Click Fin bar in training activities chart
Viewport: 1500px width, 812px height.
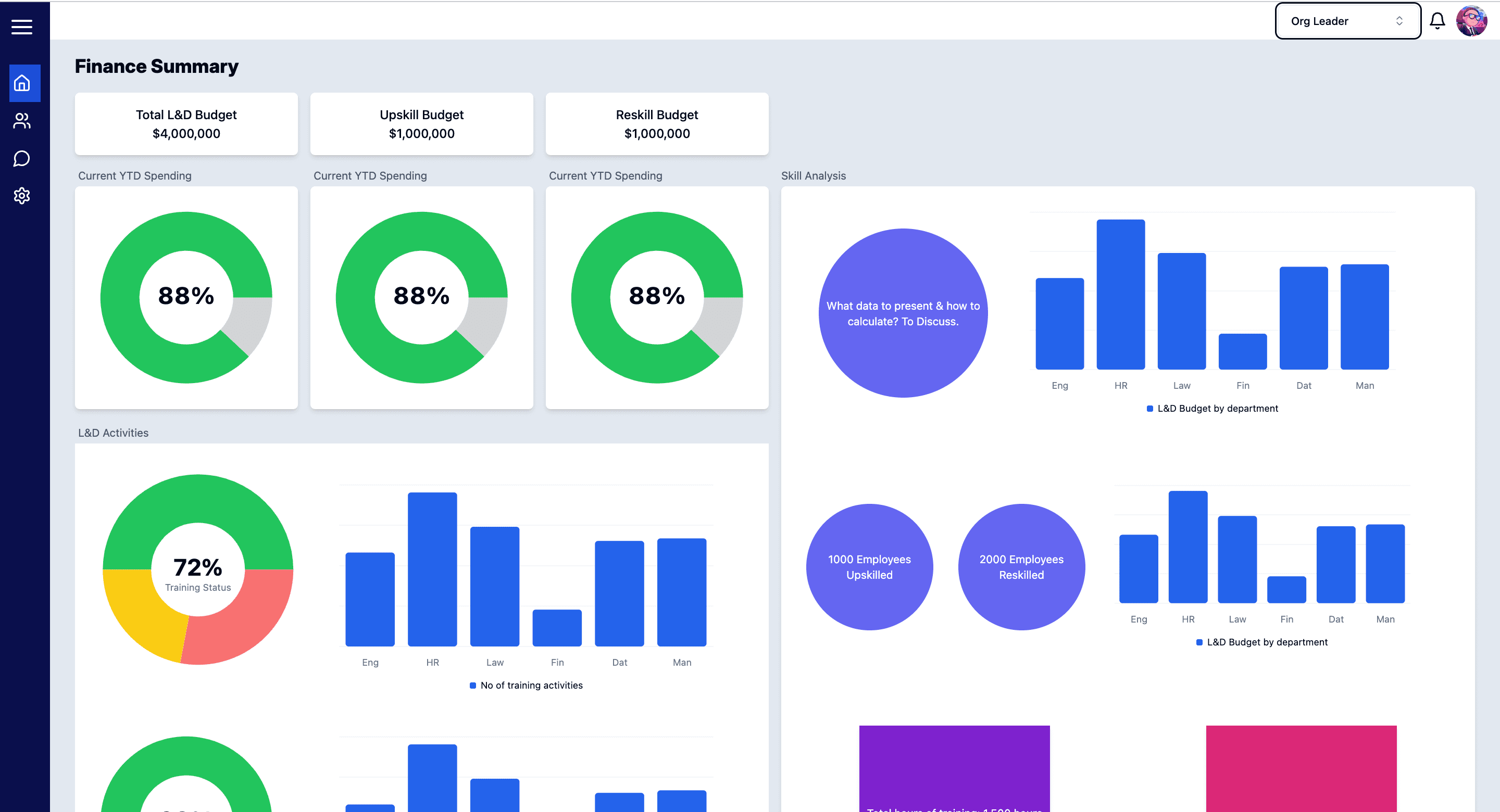pos(557,628)
